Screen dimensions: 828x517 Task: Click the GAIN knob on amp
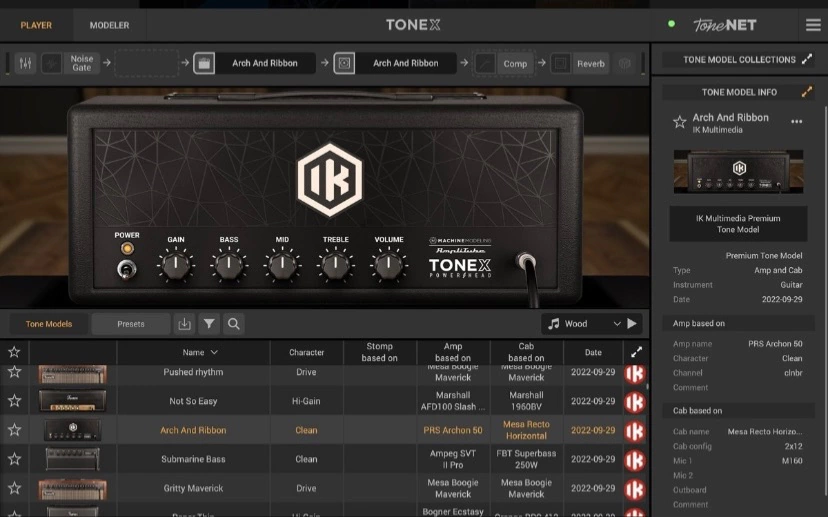[176, 265]
